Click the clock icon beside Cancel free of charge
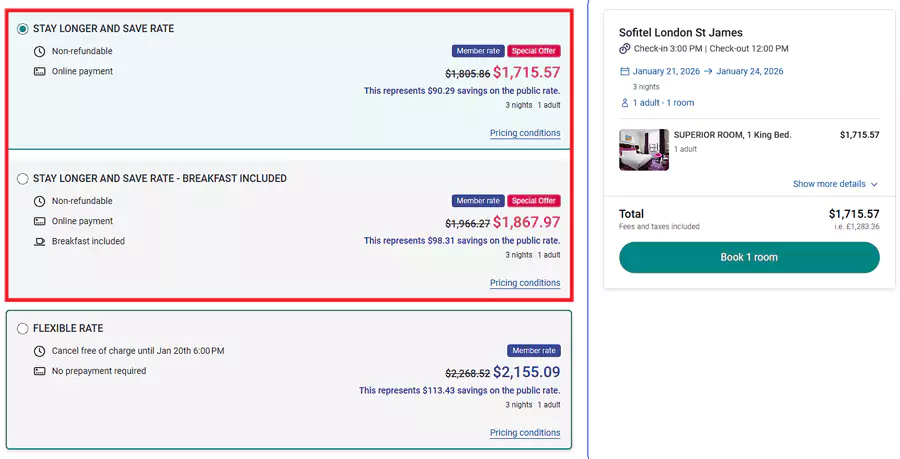This screenshot has width=900, height=459. pyautogui.click(x=40, y=351)
